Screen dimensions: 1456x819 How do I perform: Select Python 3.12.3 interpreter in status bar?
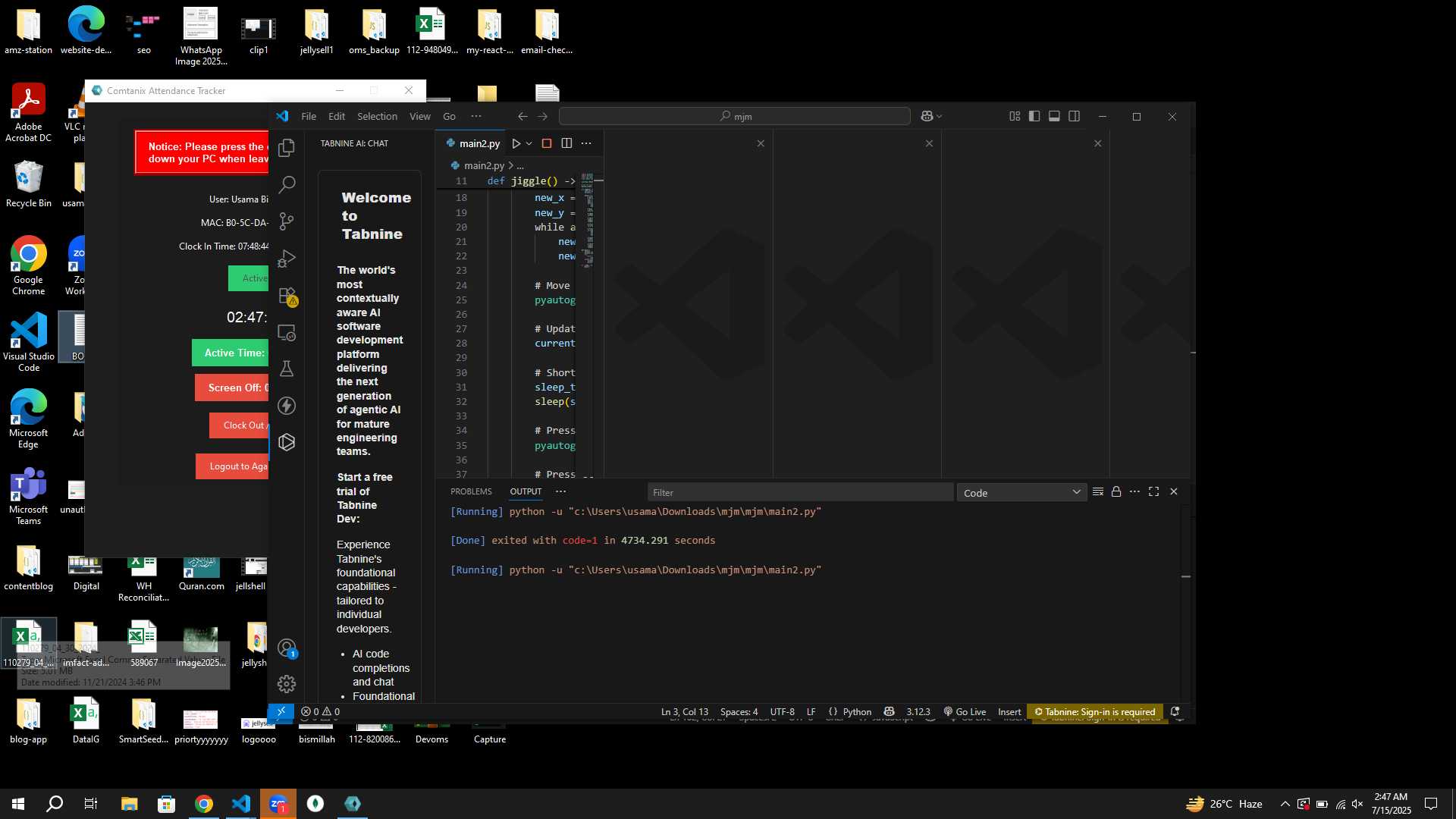click(918, 711)
